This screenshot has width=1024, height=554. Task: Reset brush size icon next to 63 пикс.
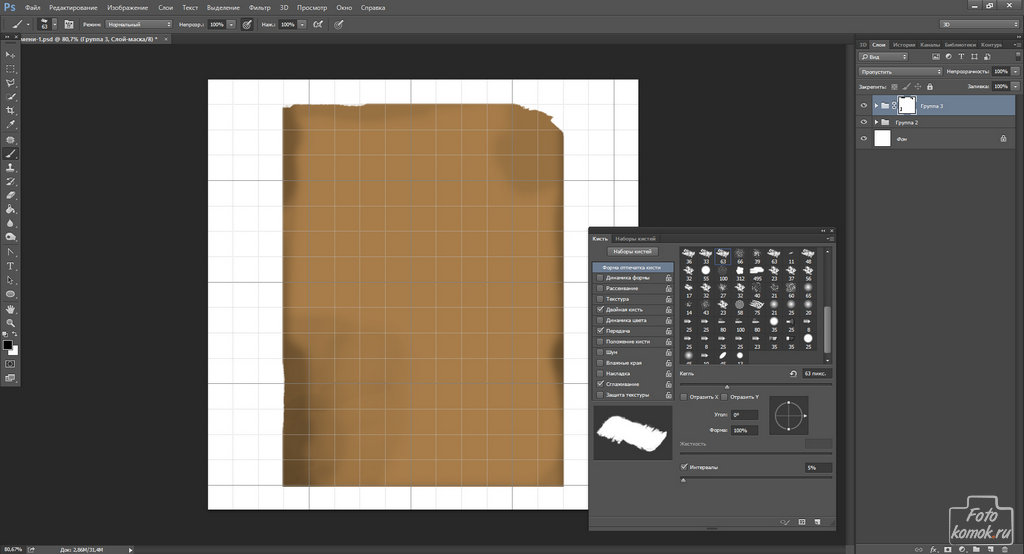coord(793,374)
